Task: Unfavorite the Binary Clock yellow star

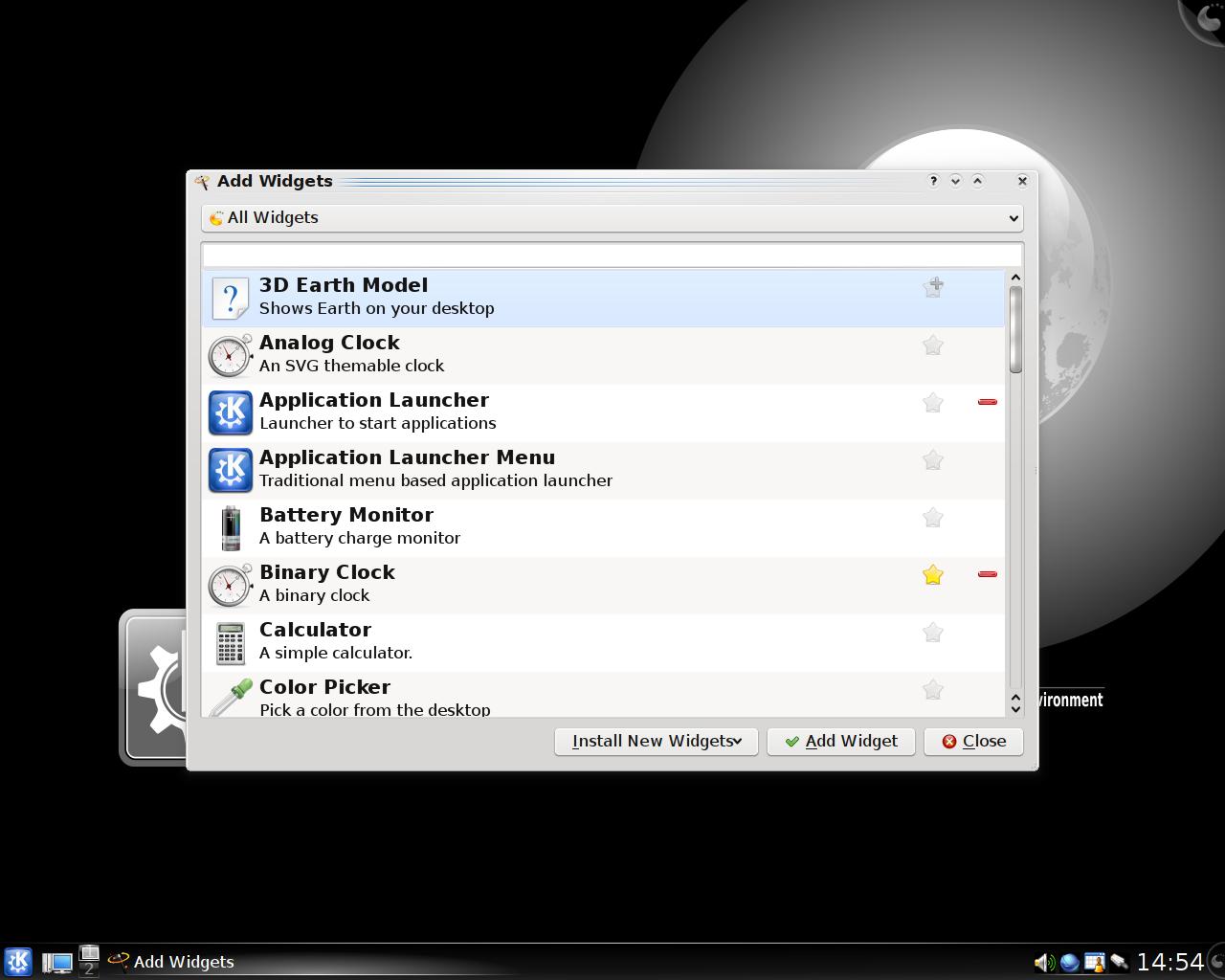Action: tap(932, 574)
